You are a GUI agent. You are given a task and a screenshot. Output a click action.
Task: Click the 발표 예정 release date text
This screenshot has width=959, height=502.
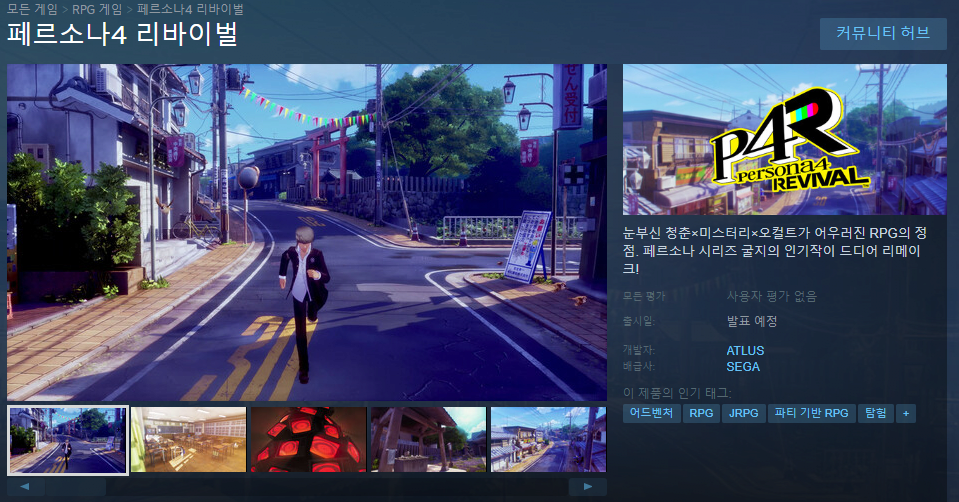[752, 321]
